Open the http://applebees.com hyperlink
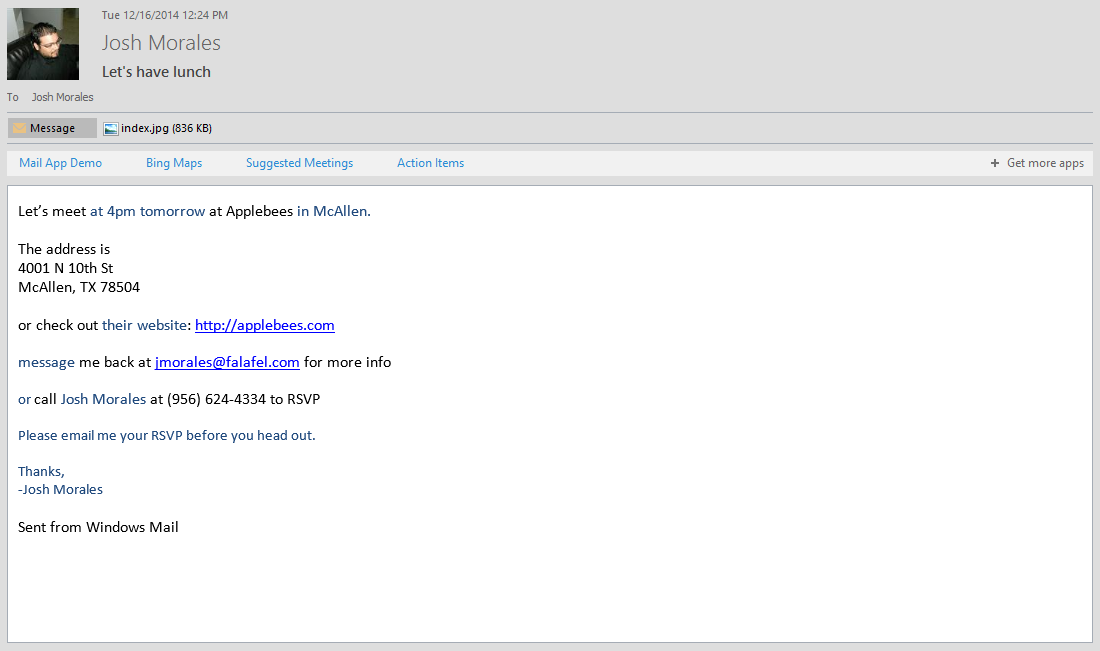 264,324
